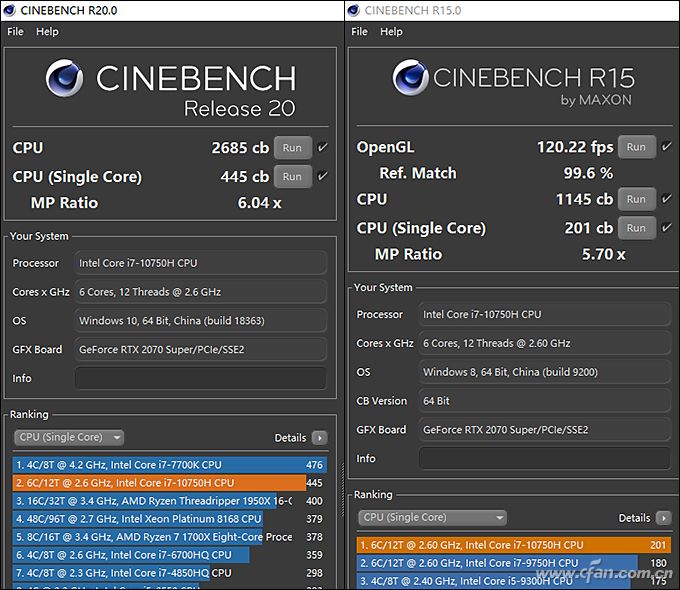Screen dimensions: 680x590
Task: Select R20 ranking row i7-6700HQ scoring 359
Action: [170, 555]
